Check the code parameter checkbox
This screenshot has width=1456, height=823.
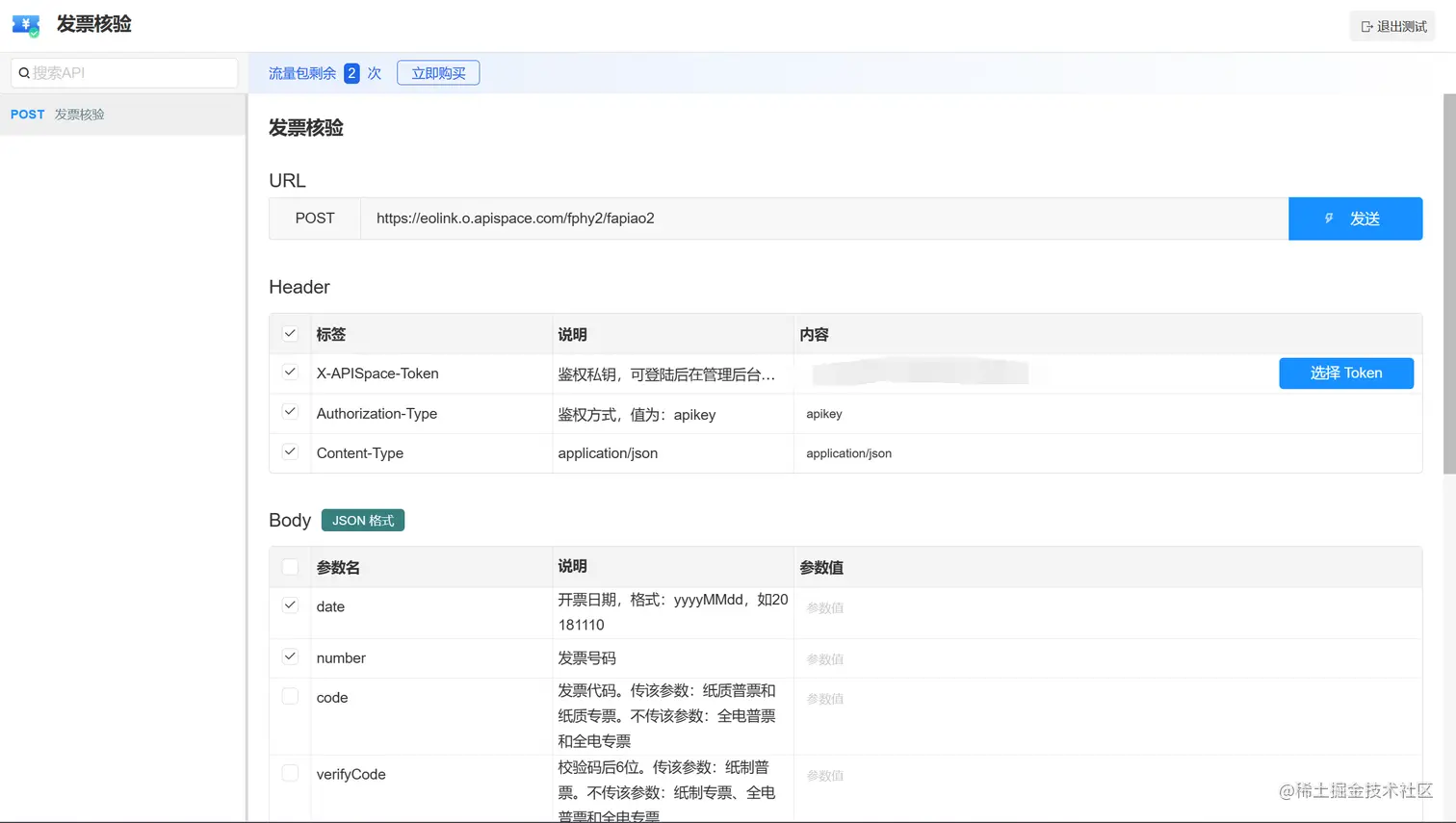pyautogui.click(x=290, y=696)
